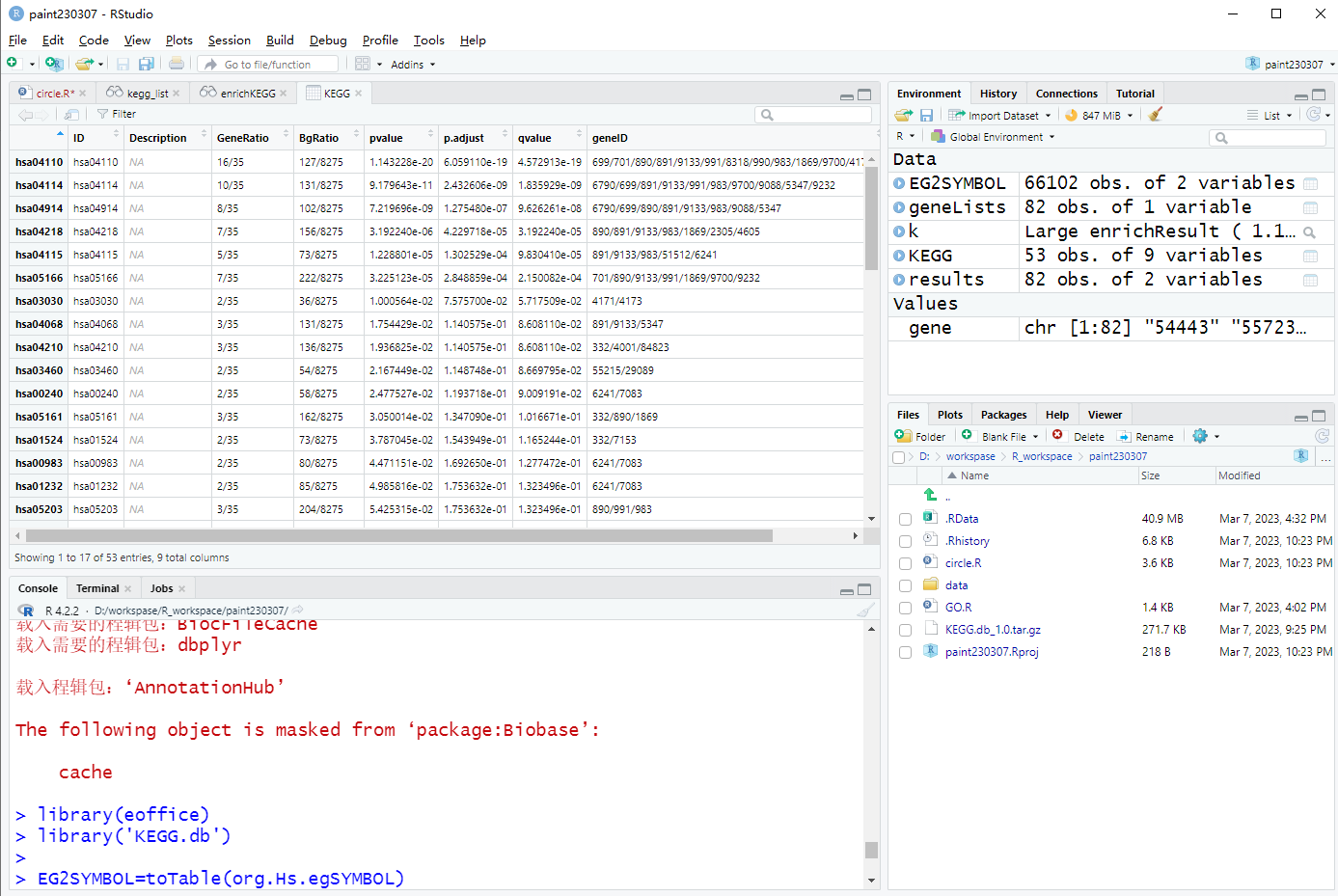The height and width of the screenshot is (896, 1338).
Task: Open the R_workspace breadcrumb link
Action: (1042, 456)
